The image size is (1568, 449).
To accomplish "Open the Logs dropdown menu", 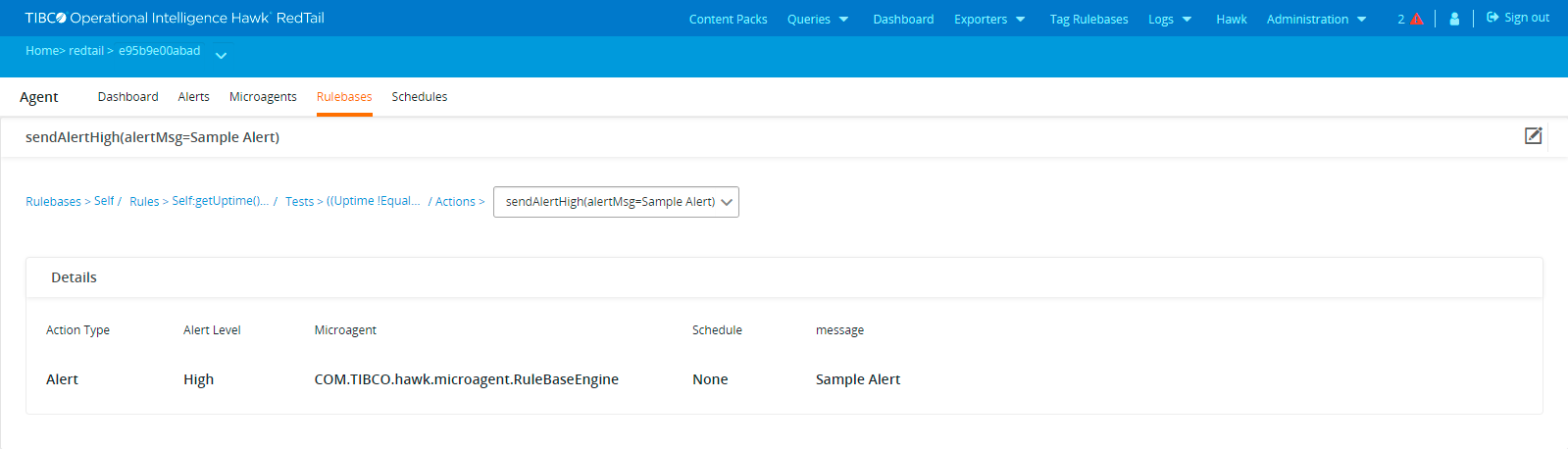I will tap(1170, 20).
